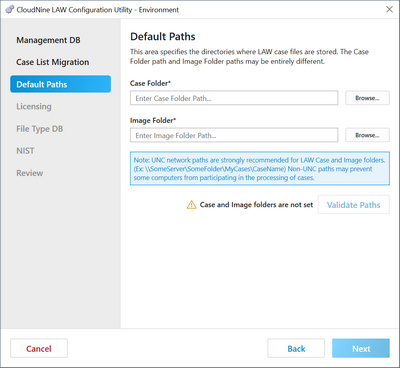
Task: Focus the Image Folder path field
Action: tap(234, 135)
